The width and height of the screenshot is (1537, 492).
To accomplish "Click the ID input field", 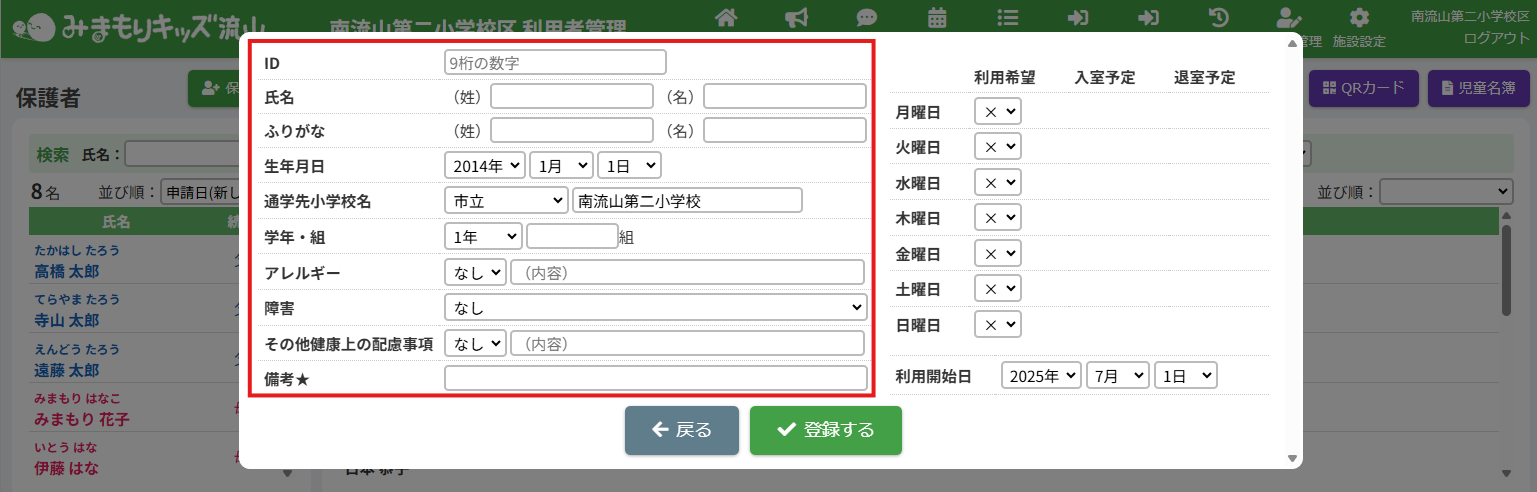I will [555, 62].
